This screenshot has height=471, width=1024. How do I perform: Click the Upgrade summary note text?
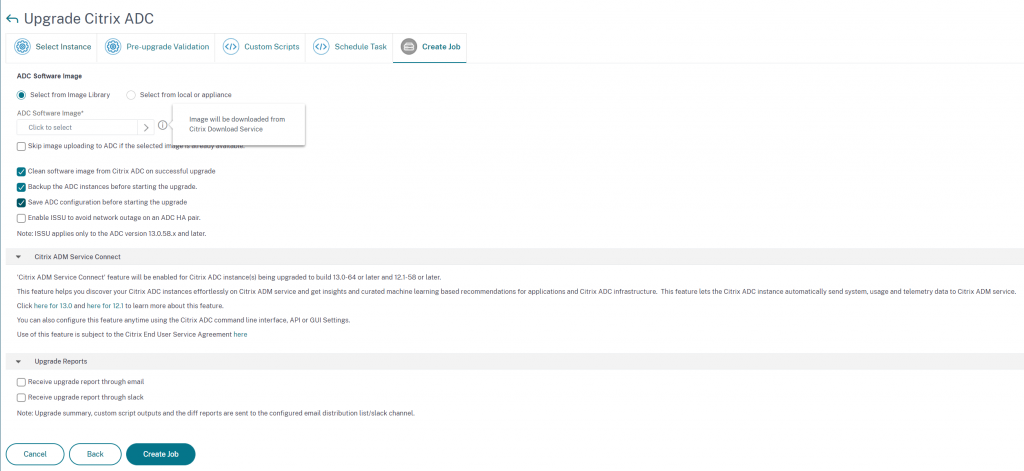pyautogui.click(x=216, y=413)
